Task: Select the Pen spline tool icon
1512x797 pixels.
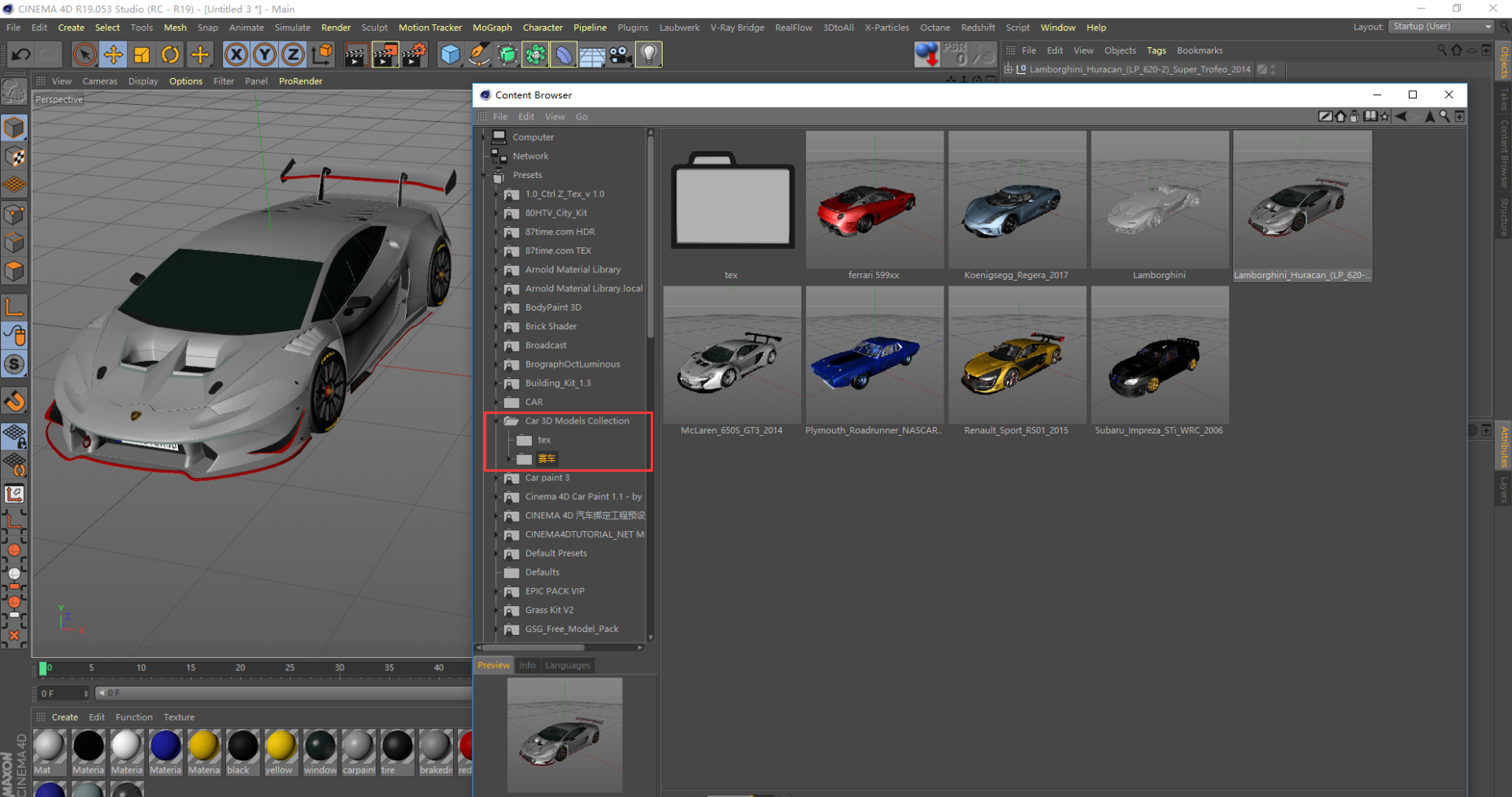Action: tap(479, 54)
